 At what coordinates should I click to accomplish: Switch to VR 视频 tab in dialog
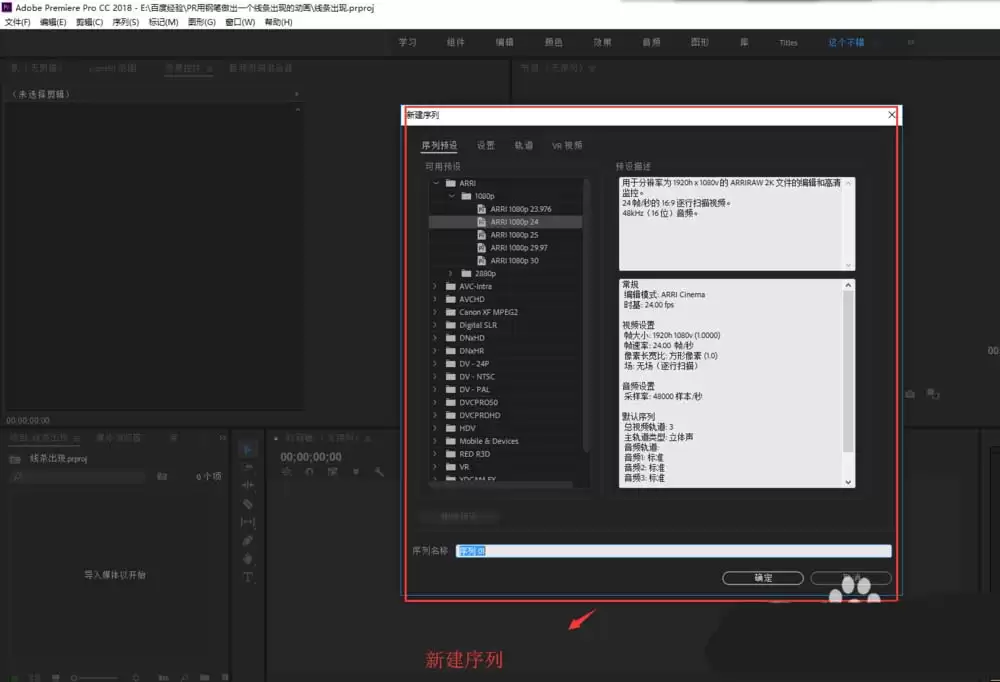[x=567, y=145]
